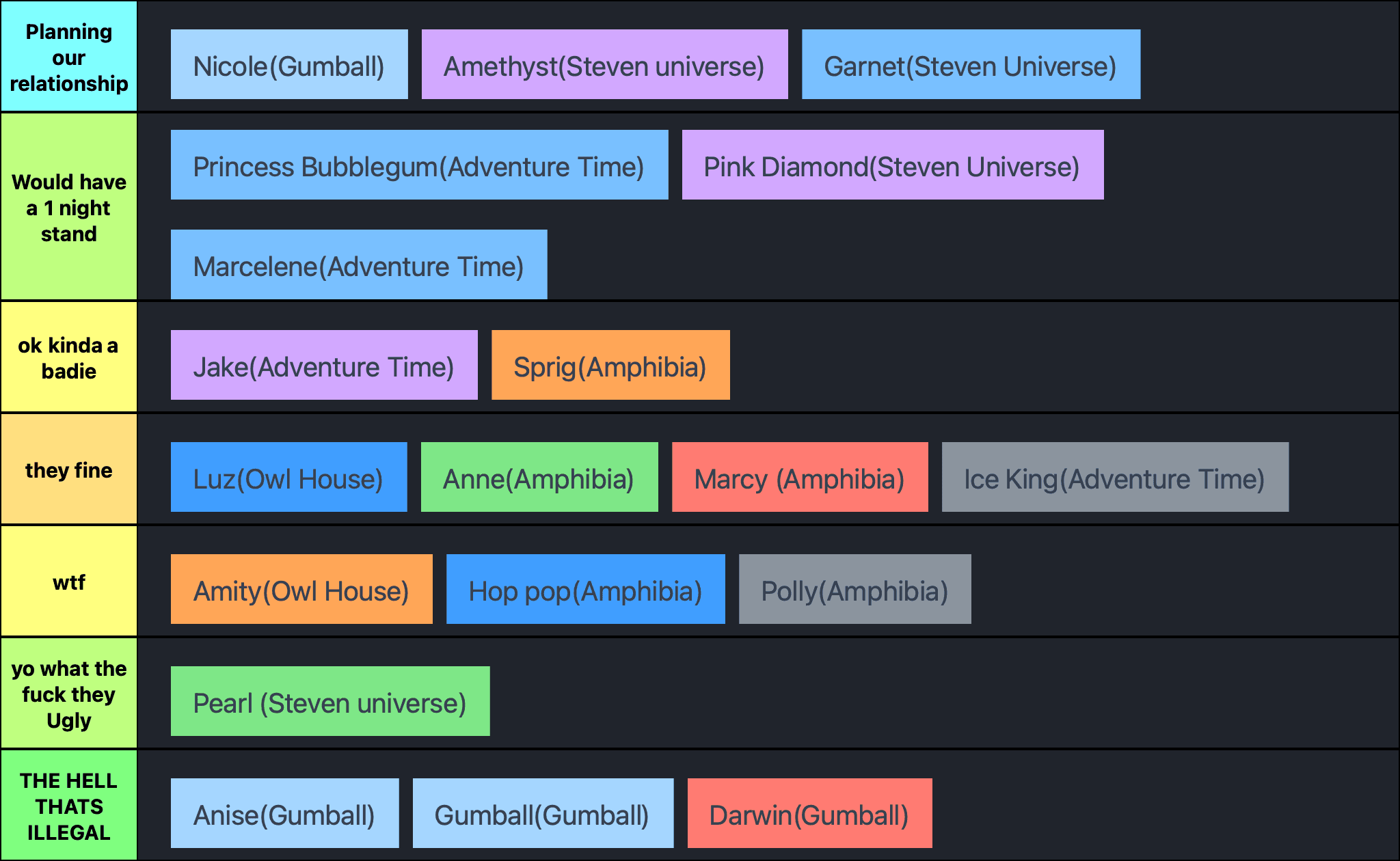Select the green Anne(Amphibia) tile

tap(539, 477)
